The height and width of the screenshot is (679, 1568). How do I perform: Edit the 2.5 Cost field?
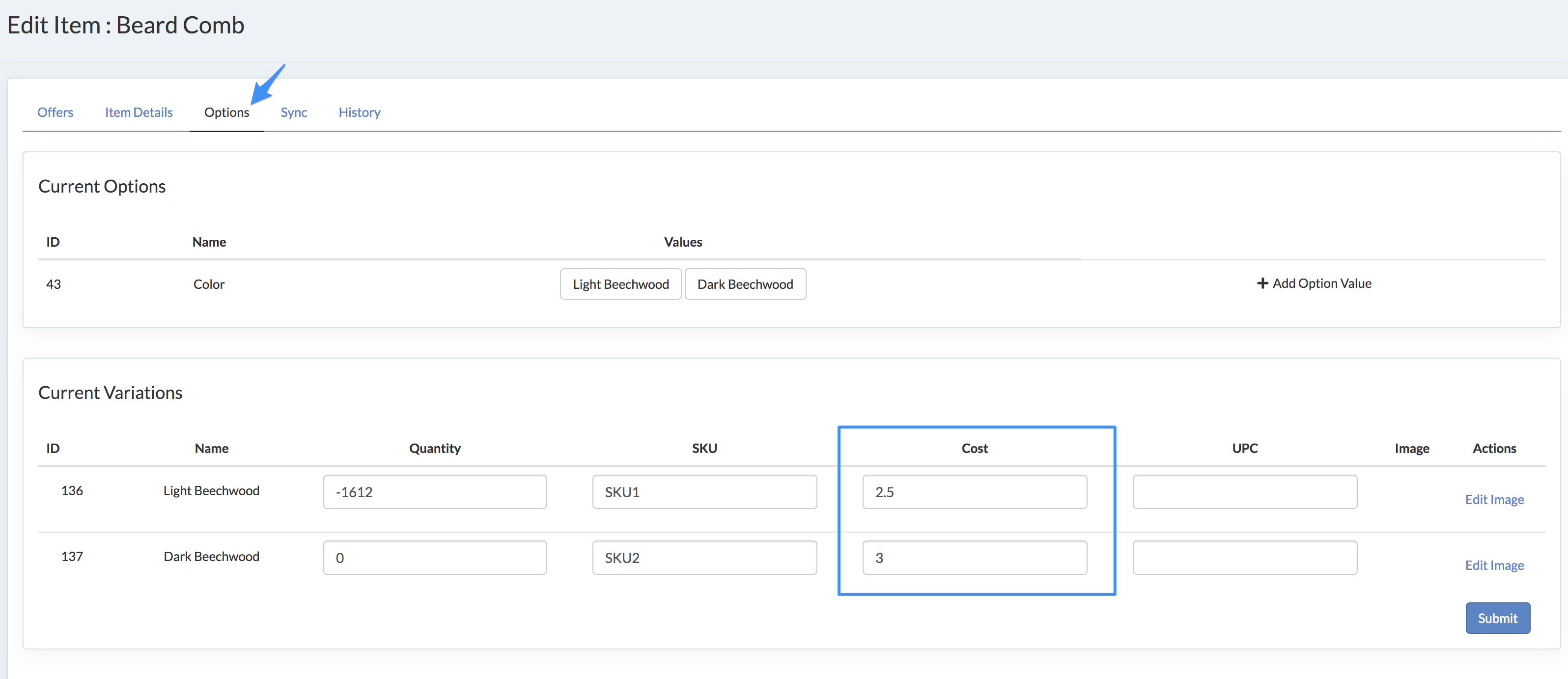[x=974, y=492]
